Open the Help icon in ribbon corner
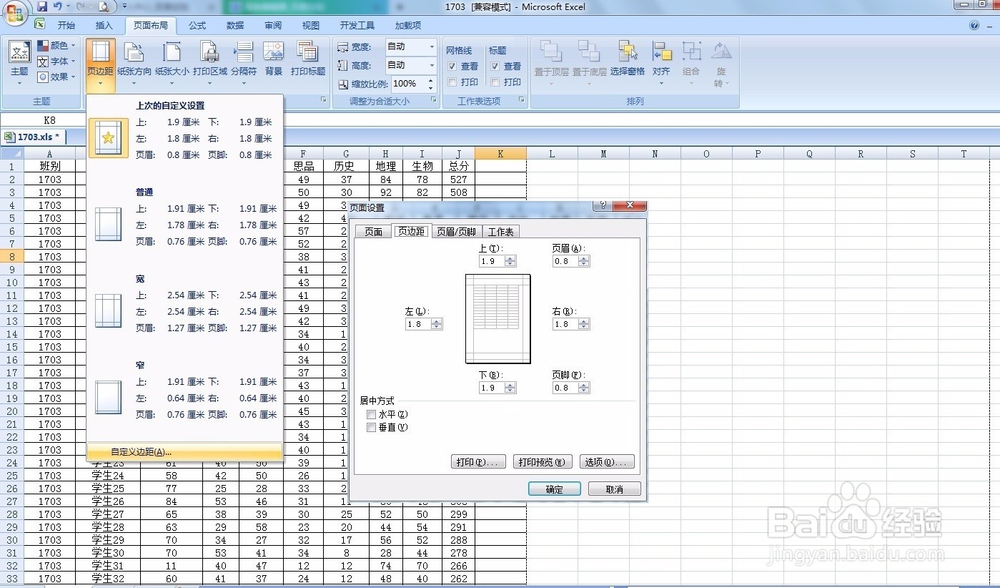Screen dimensions: 1000x588 974,26
